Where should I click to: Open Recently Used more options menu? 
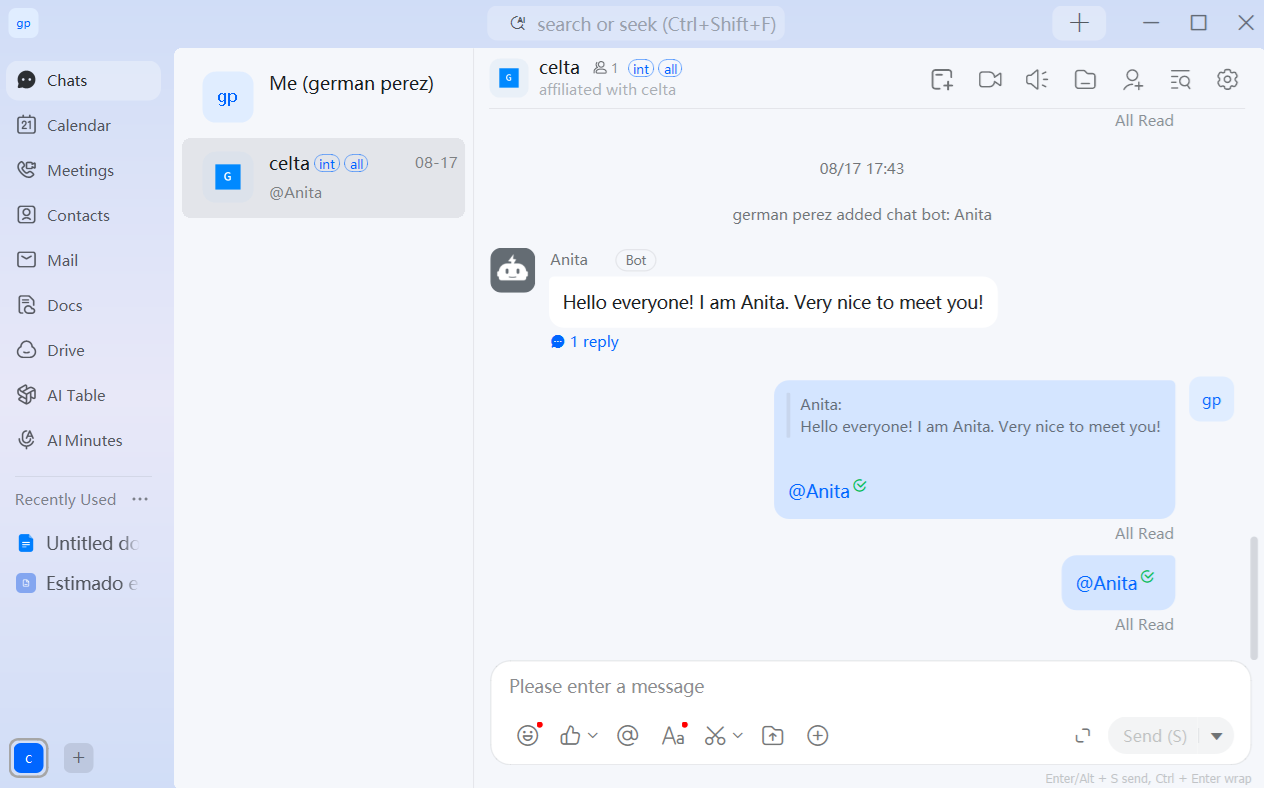(140, 499)
